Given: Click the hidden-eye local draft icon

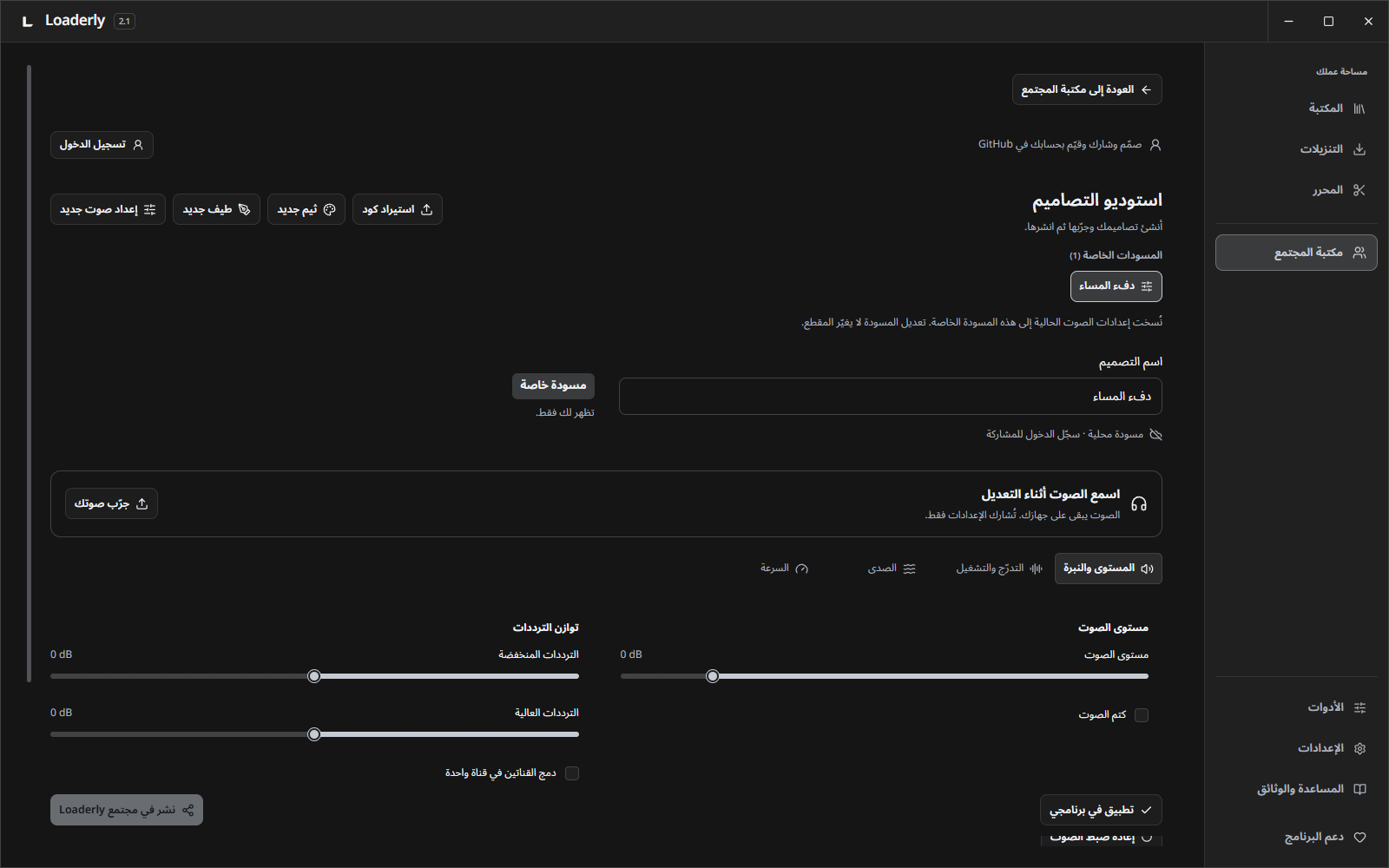Looking at the screenshot, I should click(1155, 434).
